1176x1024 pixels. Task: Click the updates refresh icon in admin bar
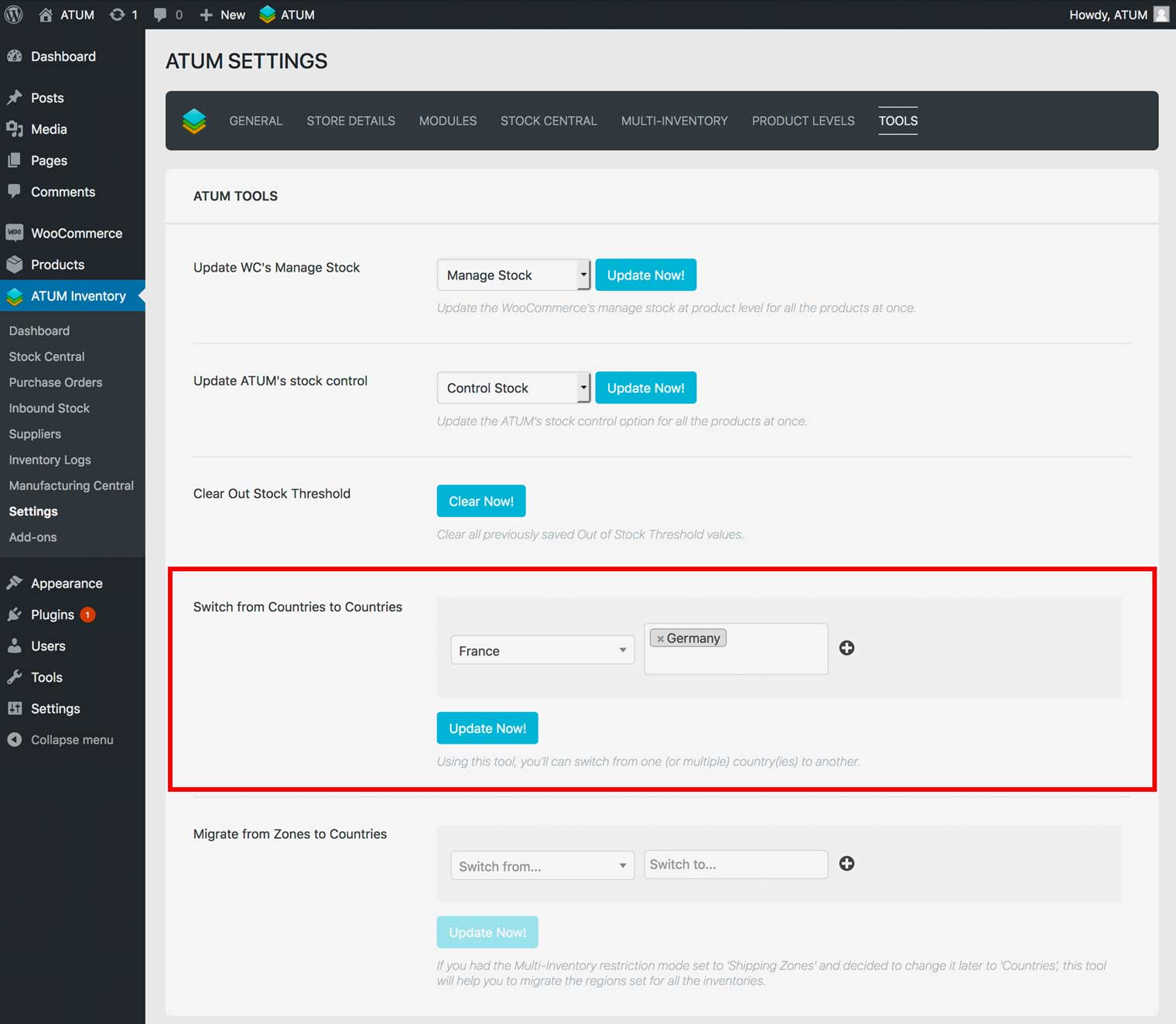pyautogui.click(x=117, y=15)
